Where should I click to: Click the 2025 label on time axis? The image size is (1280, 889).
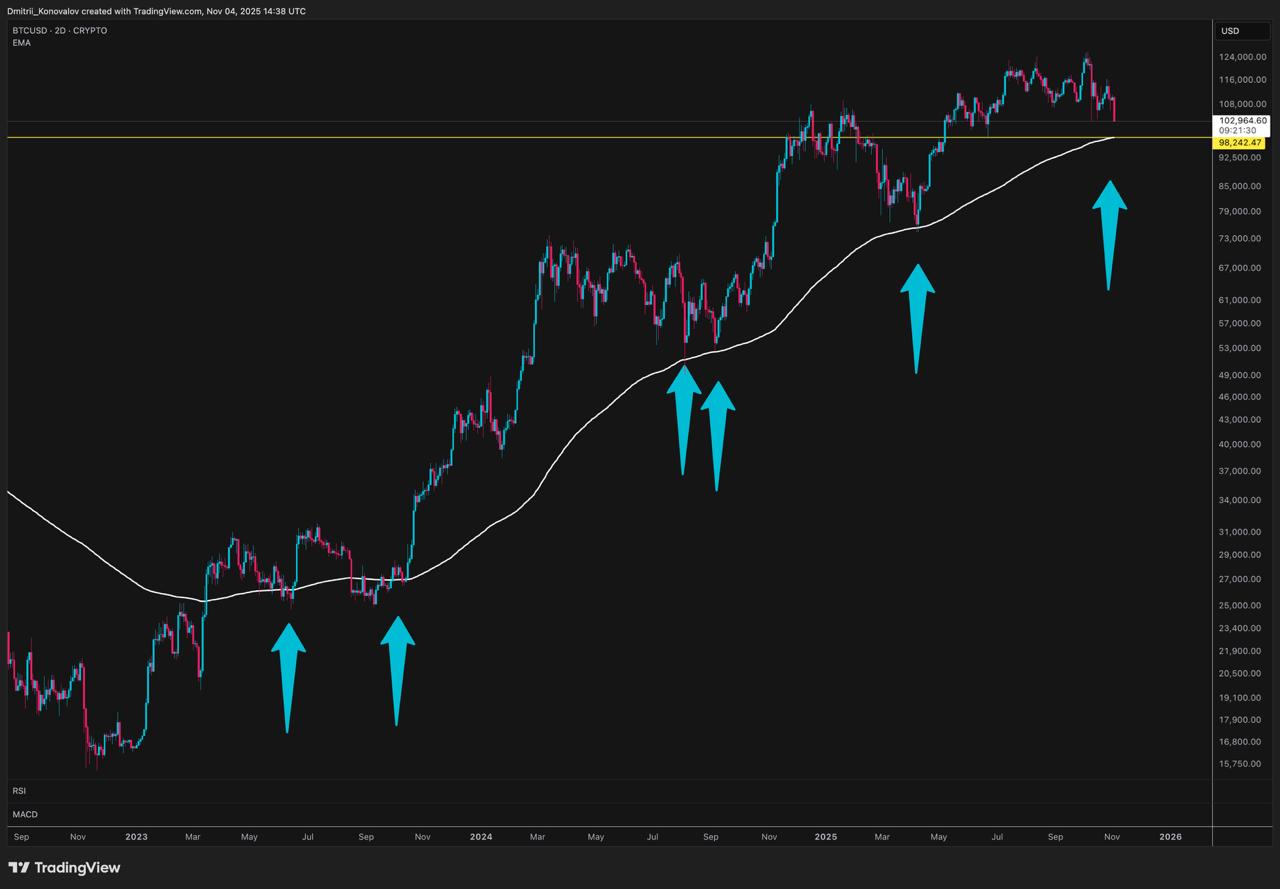825,836
